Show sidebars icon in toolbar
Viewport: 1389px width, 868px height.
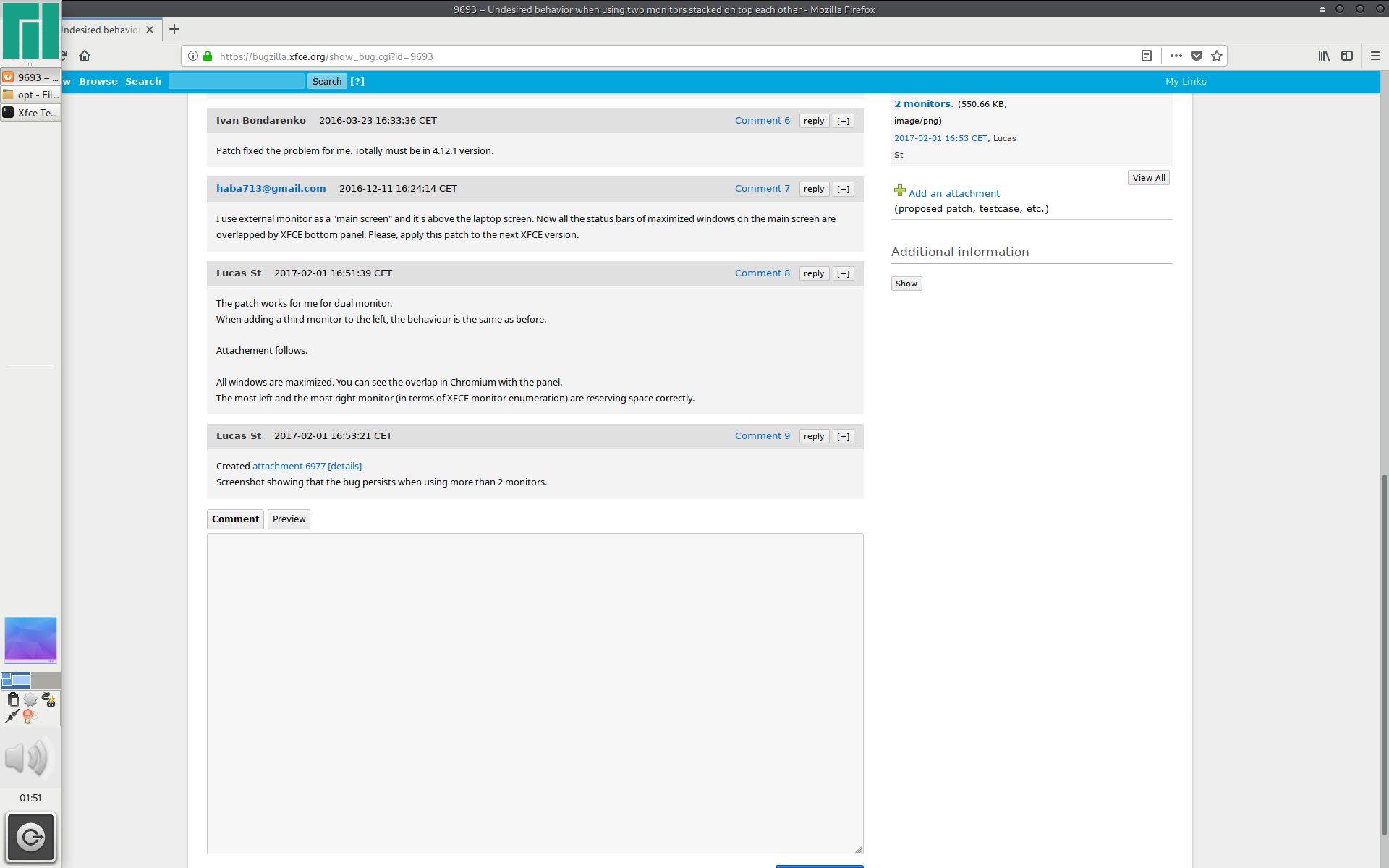1347,56
